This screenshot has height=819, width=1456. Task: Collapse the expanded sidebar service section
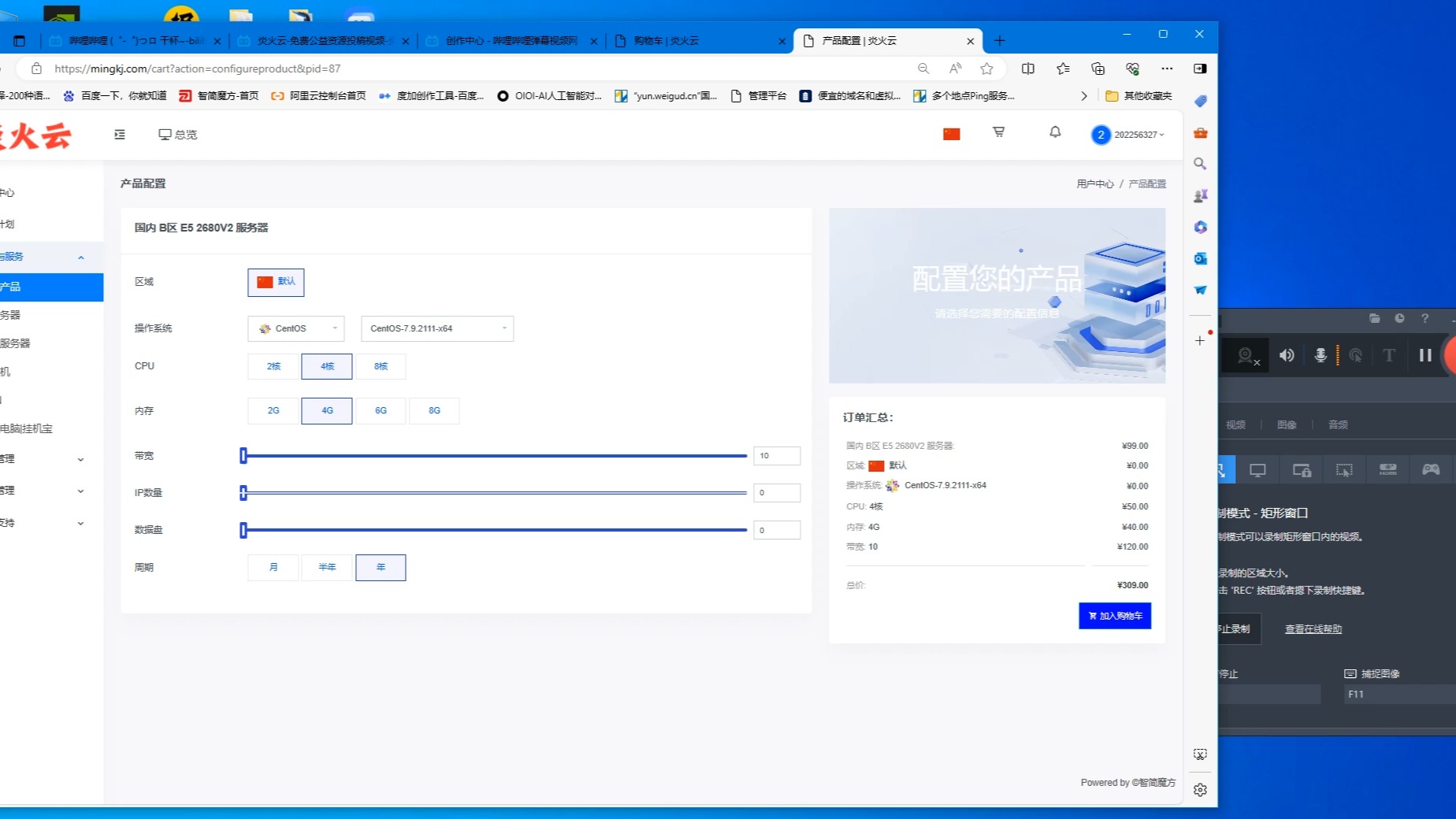(x=81, y=258)
